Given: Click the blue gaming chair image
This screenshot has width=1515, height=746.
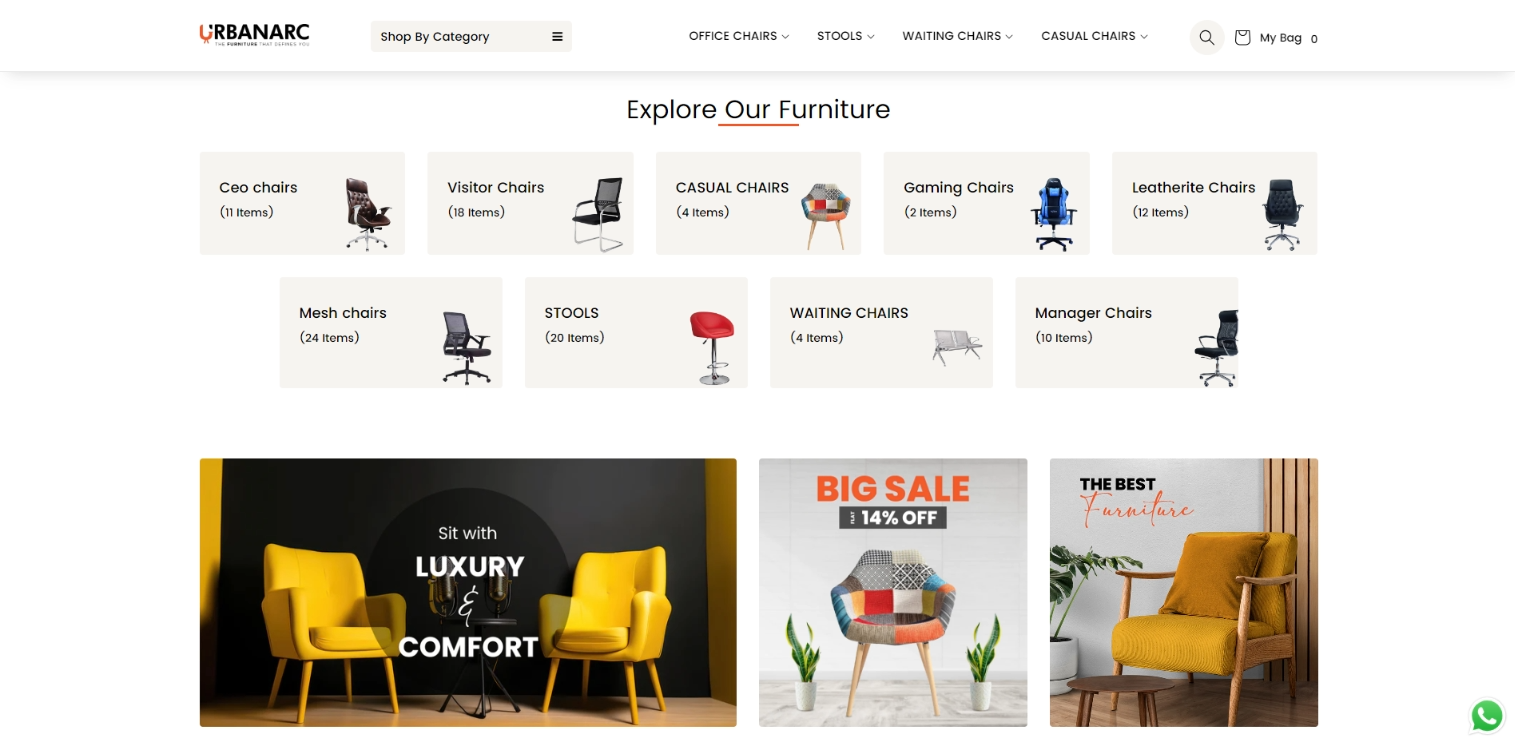Looking at the screenshot, I should click(x=1053, y=214).
